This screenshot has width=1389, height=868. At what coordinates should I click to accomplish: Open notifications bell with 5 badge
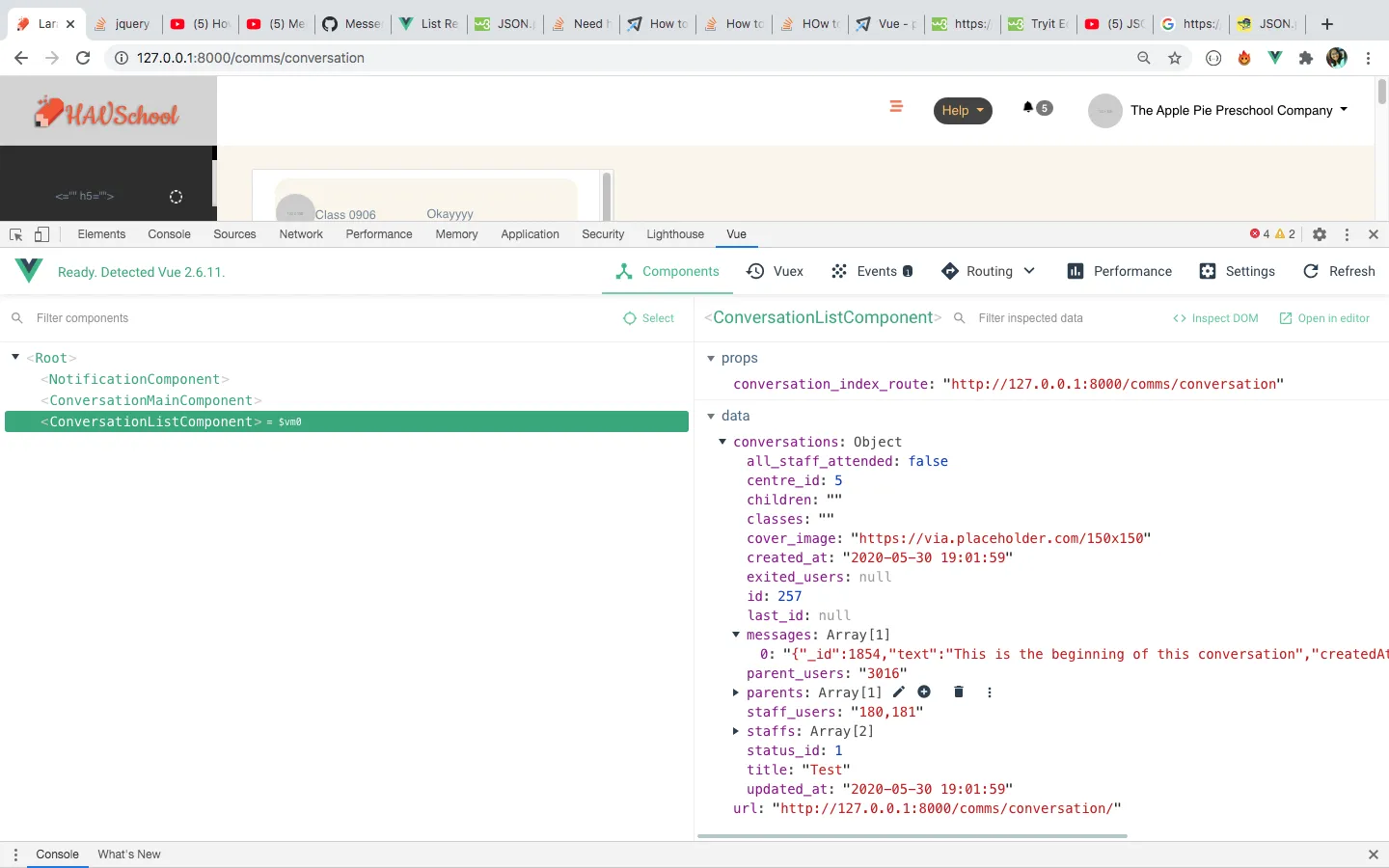tap(1037, 108)
